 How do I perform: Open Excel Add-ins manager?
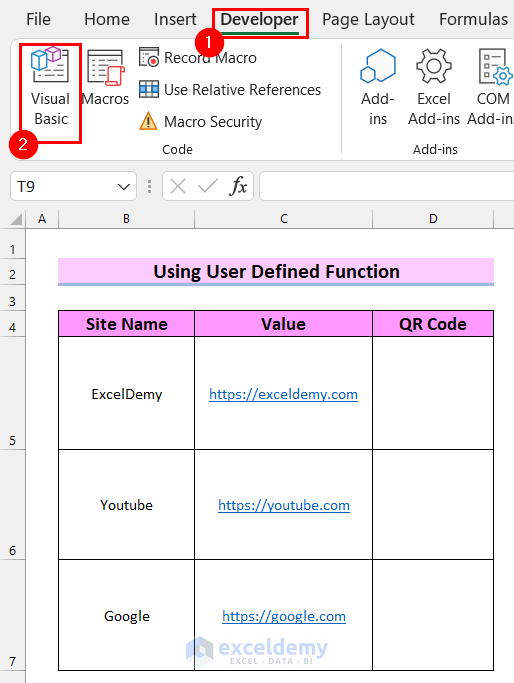point(434,87)
